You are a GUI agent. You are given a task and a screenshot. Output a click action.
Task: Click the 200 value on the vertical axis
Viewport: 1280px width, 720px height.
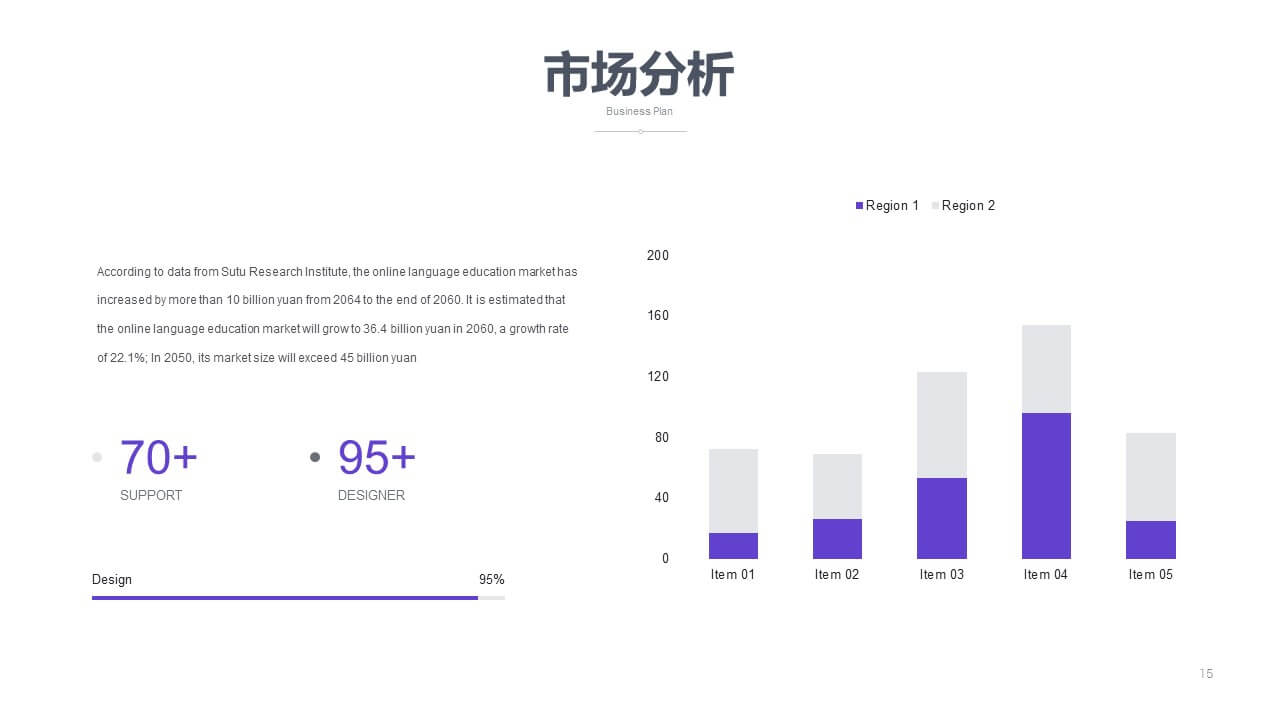[658, 255]
